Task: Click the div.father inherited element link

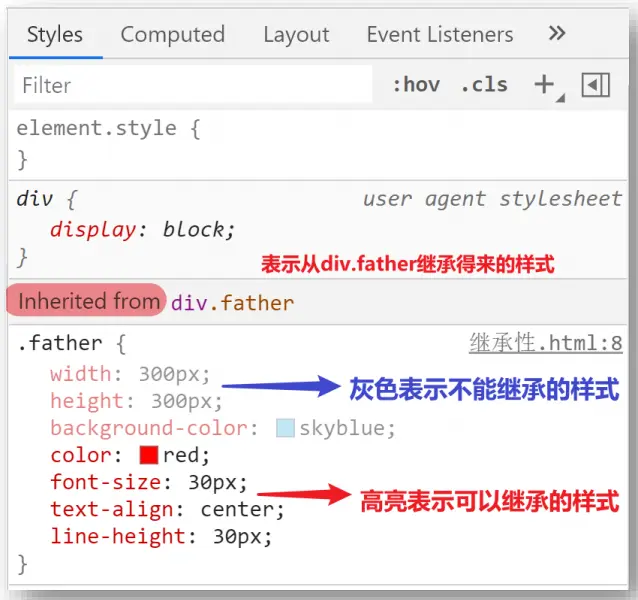Action: click(232, 301)
